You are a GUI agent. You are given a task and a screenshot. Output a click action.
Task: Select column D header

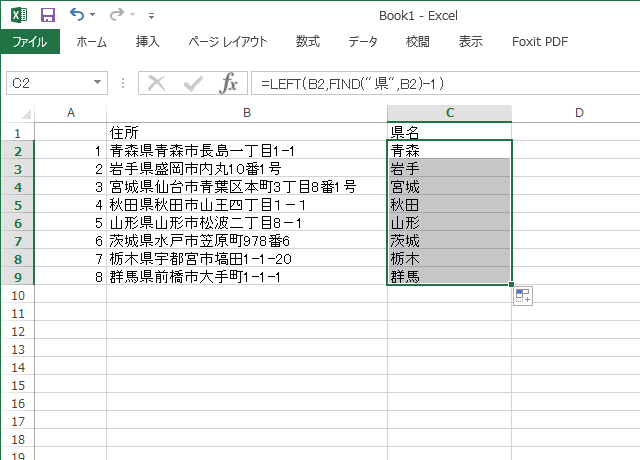[x=579, y=113]
